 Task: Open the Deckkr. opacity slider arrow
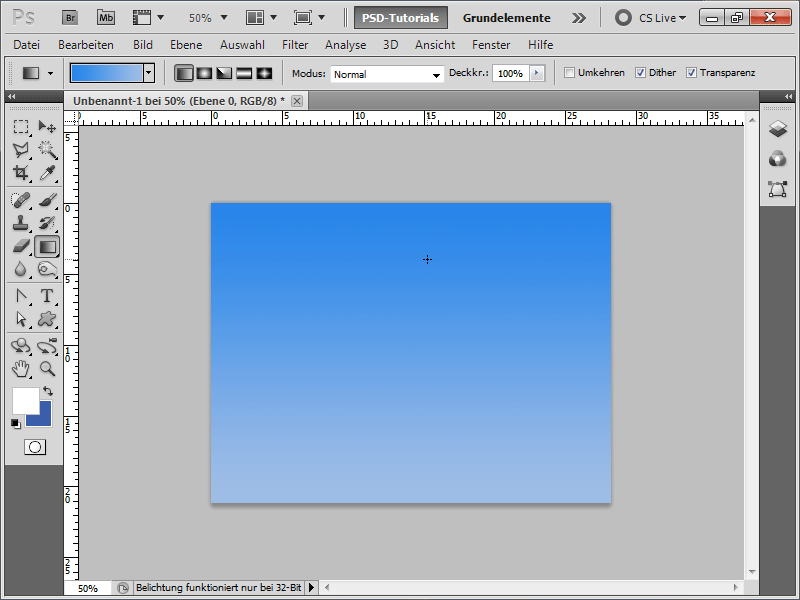(x=537, y=73)
